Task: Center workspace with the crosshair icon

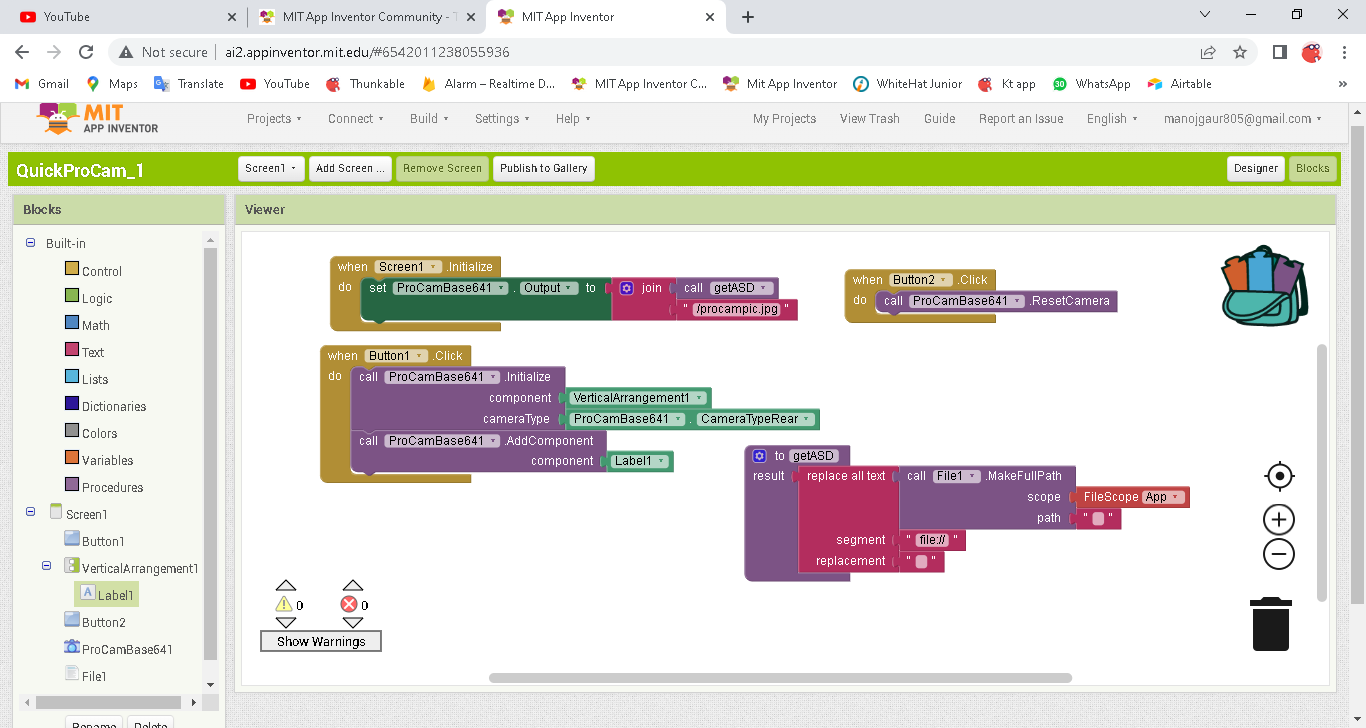Action: click(1279, 477)
